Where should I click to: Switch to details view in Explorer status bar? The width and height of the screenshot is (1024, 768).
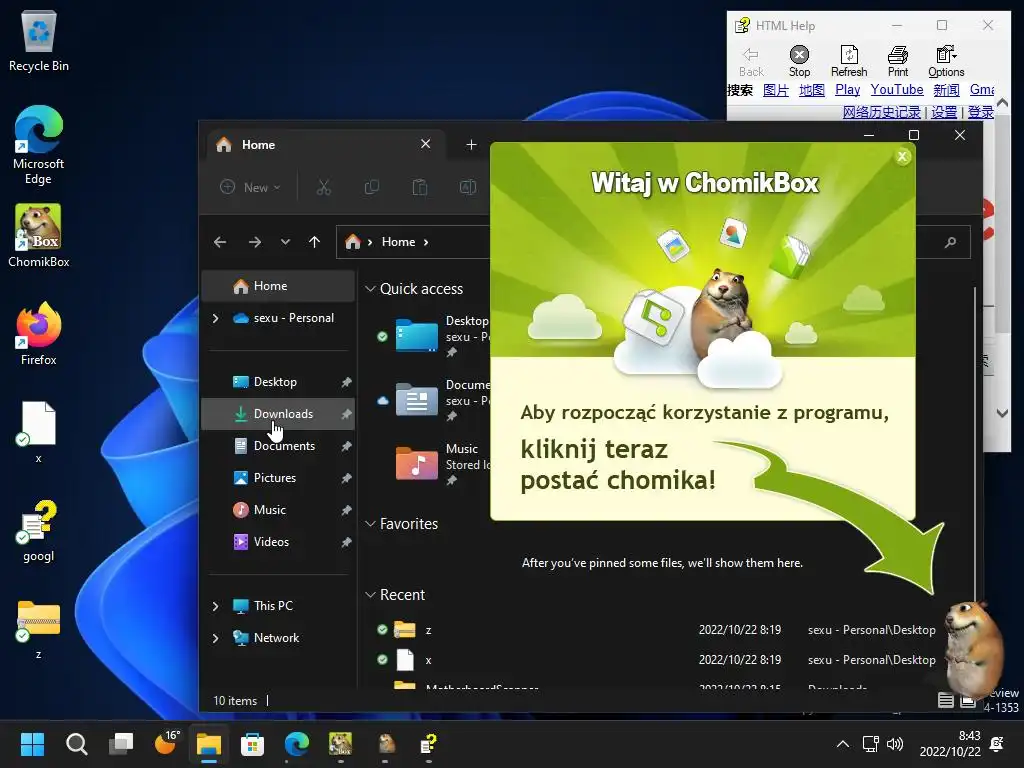(x=946, y=701)
